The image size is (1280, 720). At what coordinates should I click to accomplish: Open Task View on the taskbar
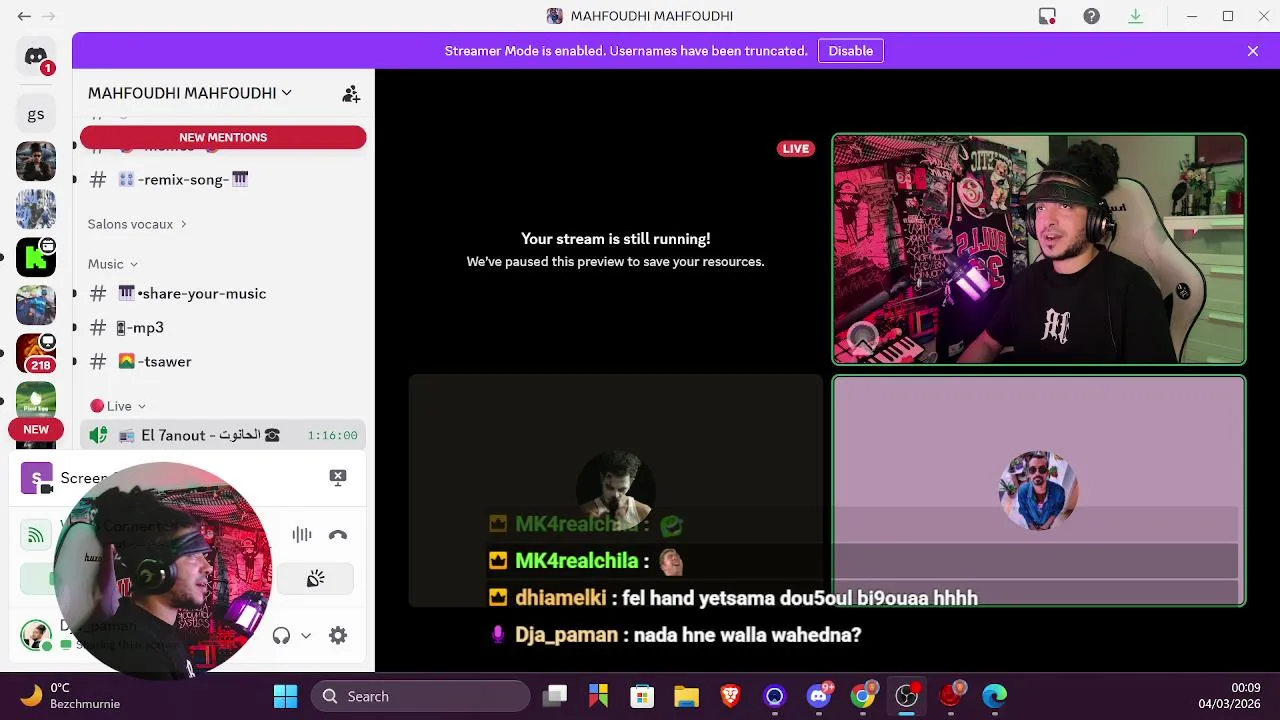(x=555, y=696)
